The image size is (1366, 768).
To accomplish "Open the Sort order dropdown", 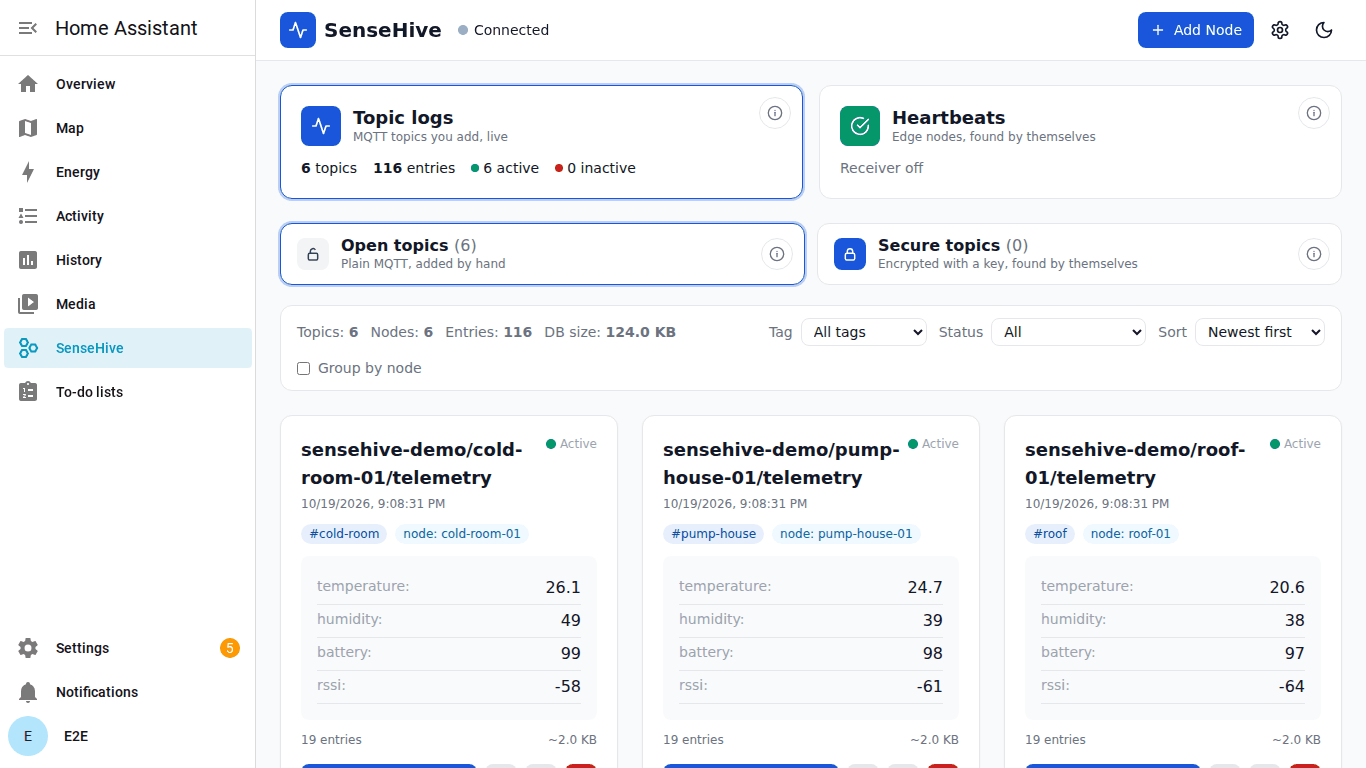I will 1260,332.
